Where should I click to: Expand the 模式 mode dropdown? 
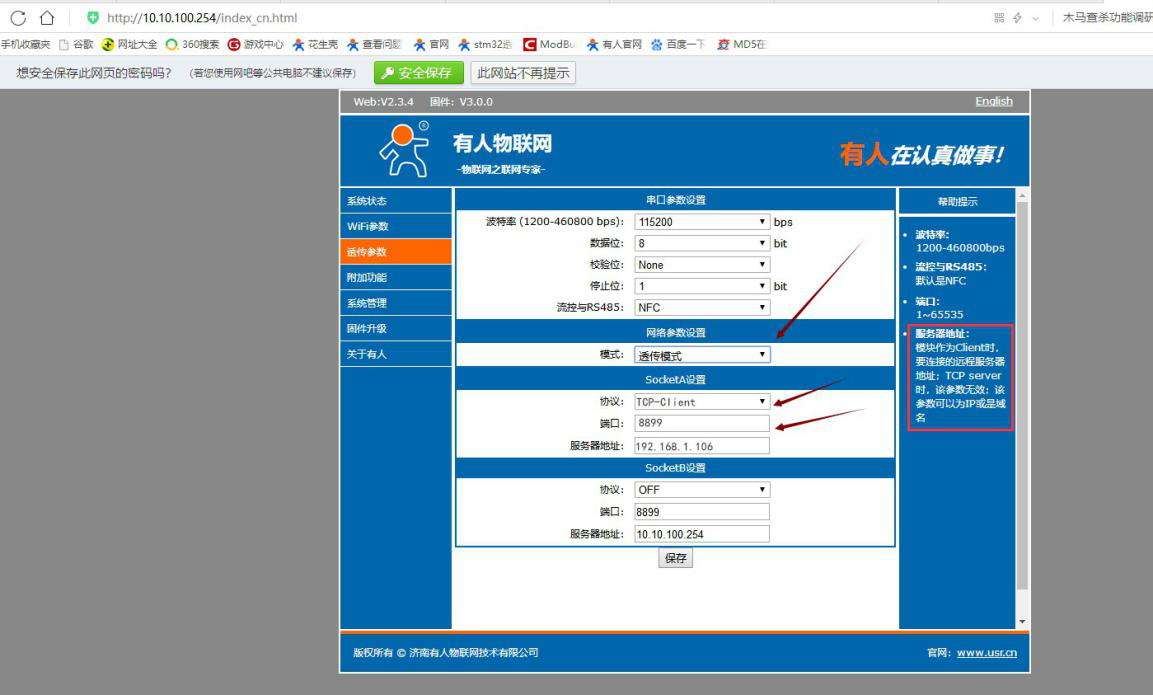702,355
